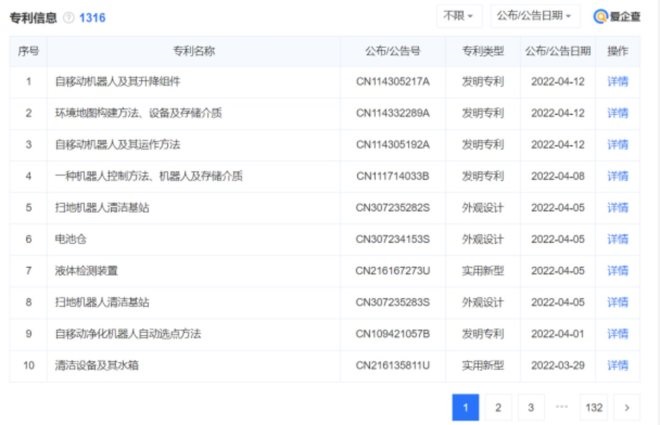Viewport: 660px width, 425px height.
Task: Open 详情 for 环境地图构建方法 patent
Action: point(618,112)
